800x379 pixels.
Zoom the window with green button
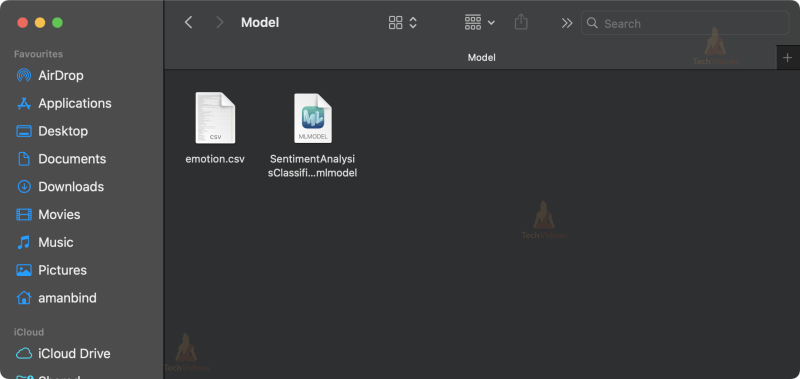(57, 22)
